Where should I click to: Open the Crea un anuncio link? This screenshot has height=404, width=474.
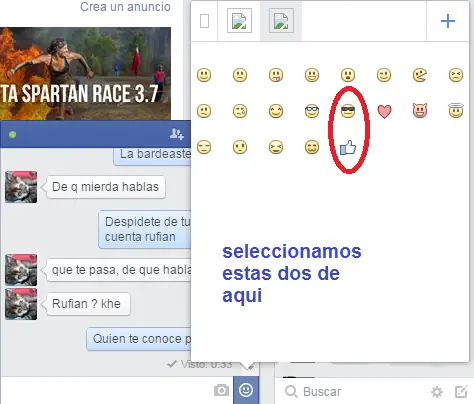[x=125, y=7]
